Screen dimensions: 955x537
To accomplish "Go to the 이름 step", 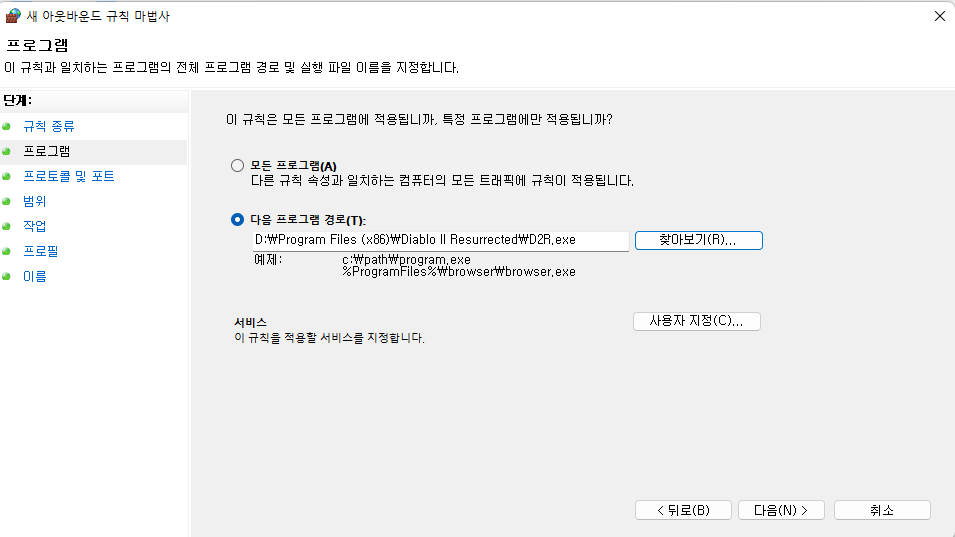I will [35, 276].
